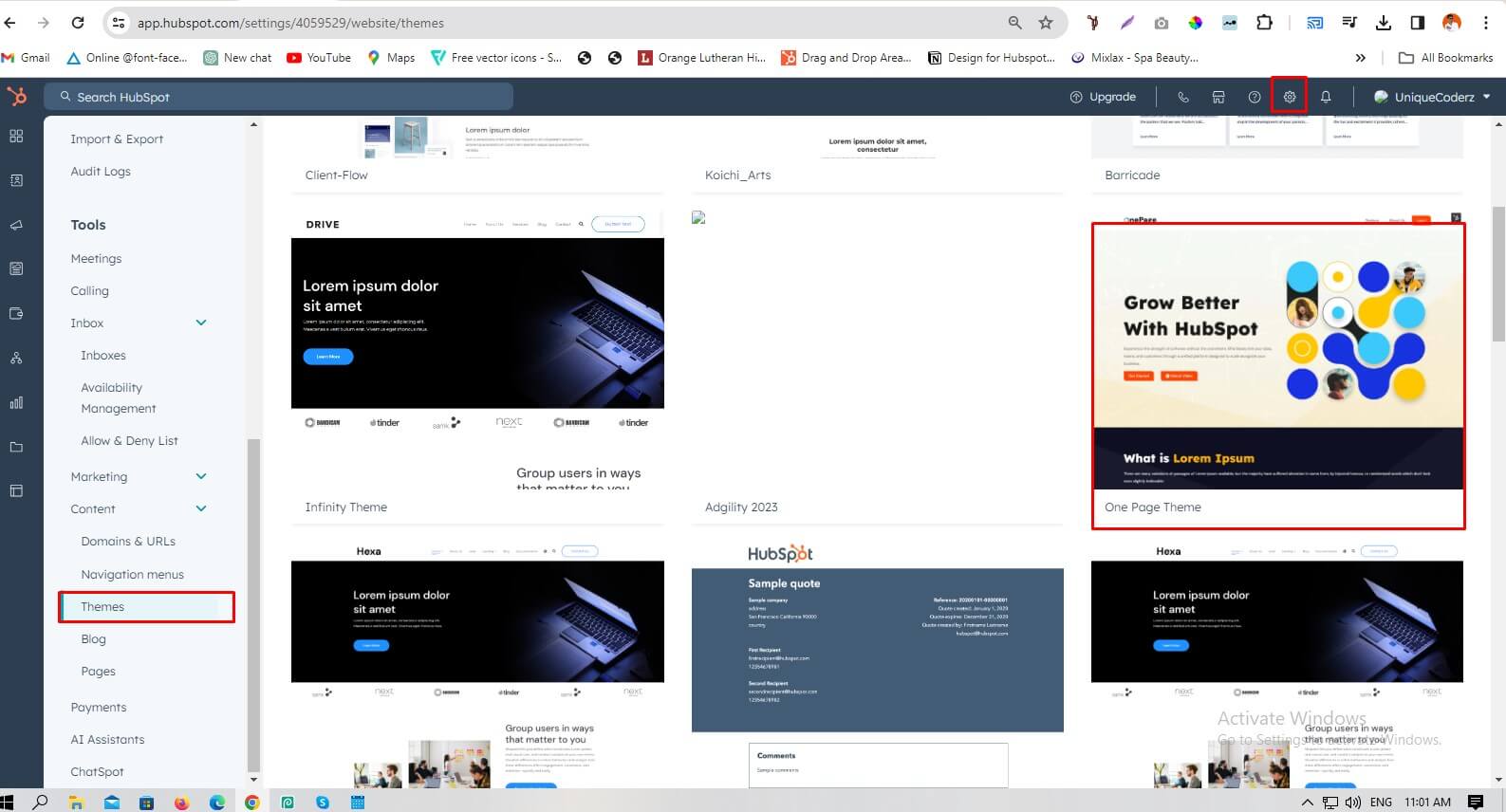Click the marketing megaphone icon in left rail

point(16,225)
